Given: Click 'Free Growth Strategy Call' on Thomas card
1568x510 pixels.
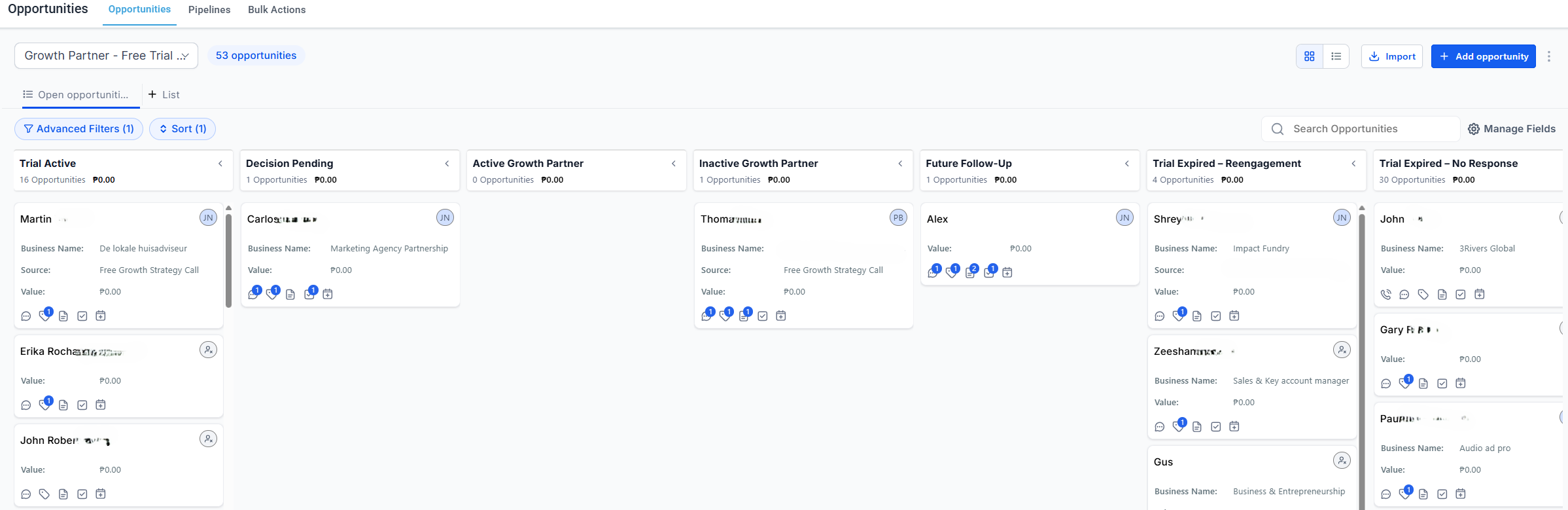Looking at the screenshot, I should (x=833, y=270).
